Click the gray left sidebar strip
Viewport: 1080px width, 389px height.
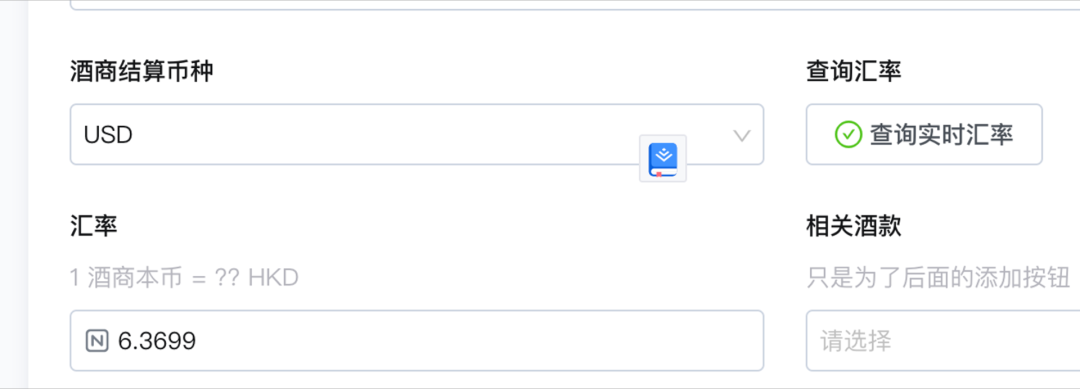click(x=14, y=194)
